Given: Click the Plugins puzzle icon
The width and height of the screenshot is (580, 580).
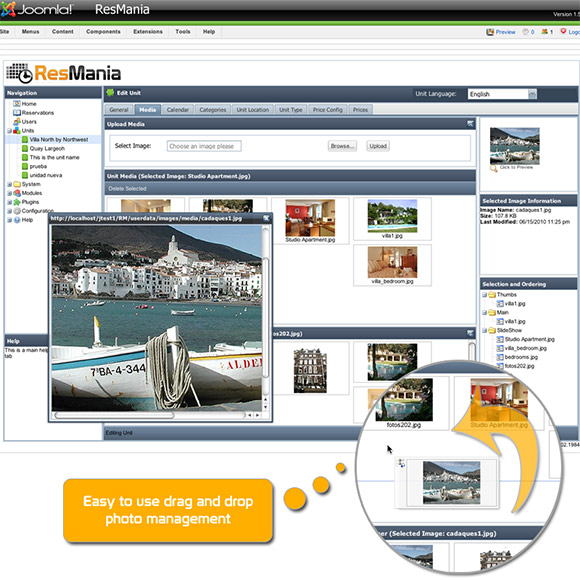Looking at the screenshot, I should click(x=17, y=202).
